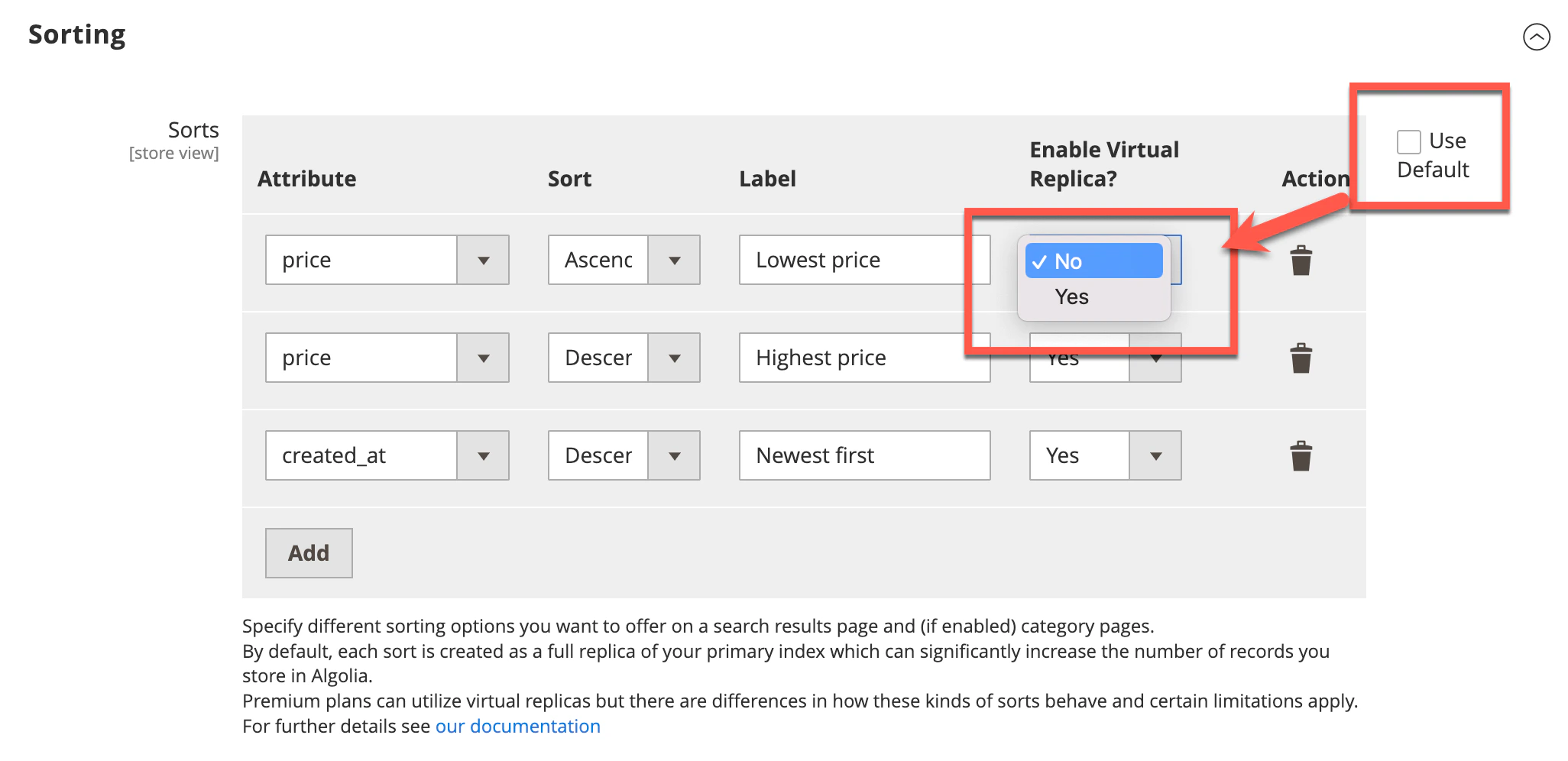Image resolution: width=1568 pixels, height=761 pixels.
Task: Open the Virtual Replica dropdown showing Yes for Highest price
Action: click(1155, 358)
